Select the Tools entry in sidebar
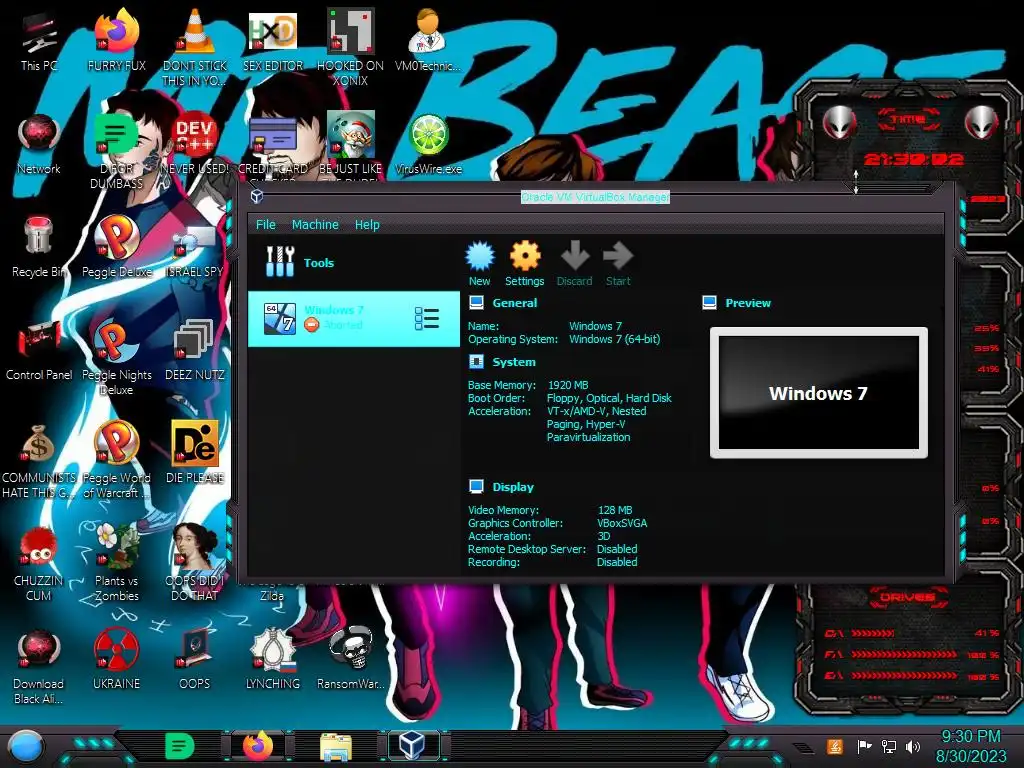1024x768 pixels. point(354,263)
